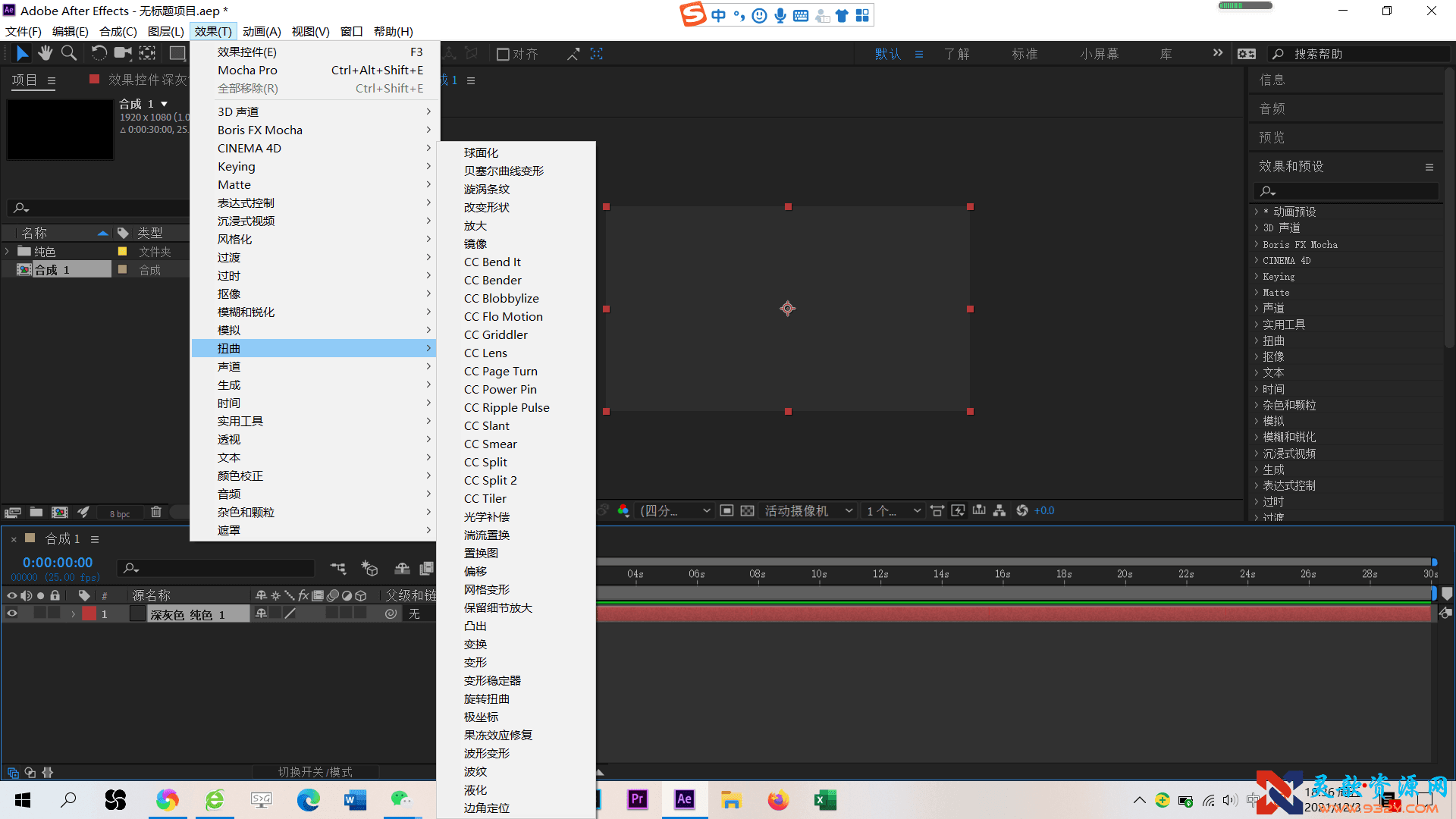Select the Rectangle shape tool

[177, 53]
